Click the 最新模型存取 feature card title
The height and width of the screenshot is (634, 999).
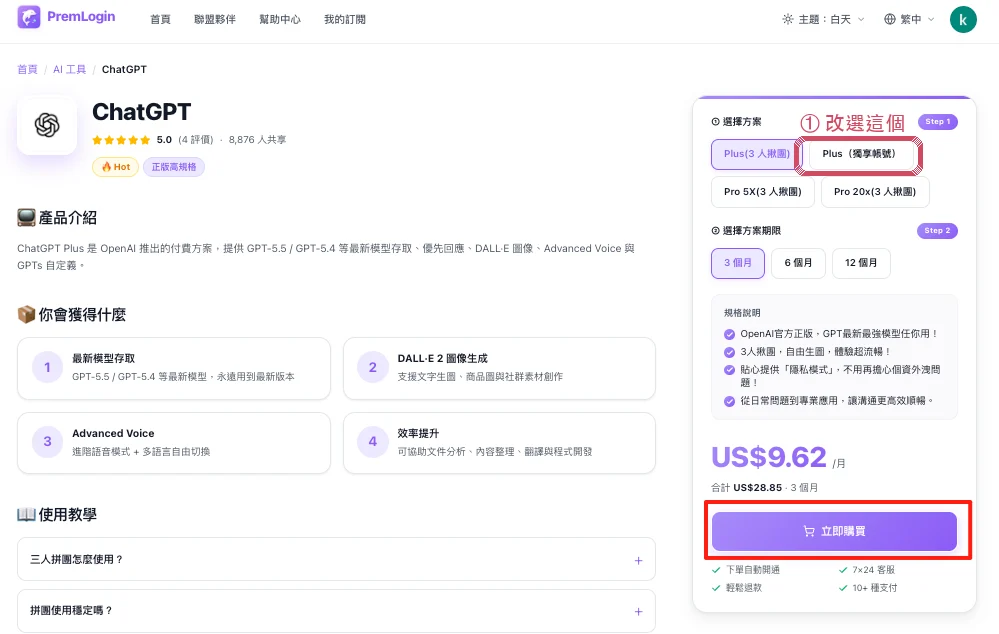coord(103,359)
